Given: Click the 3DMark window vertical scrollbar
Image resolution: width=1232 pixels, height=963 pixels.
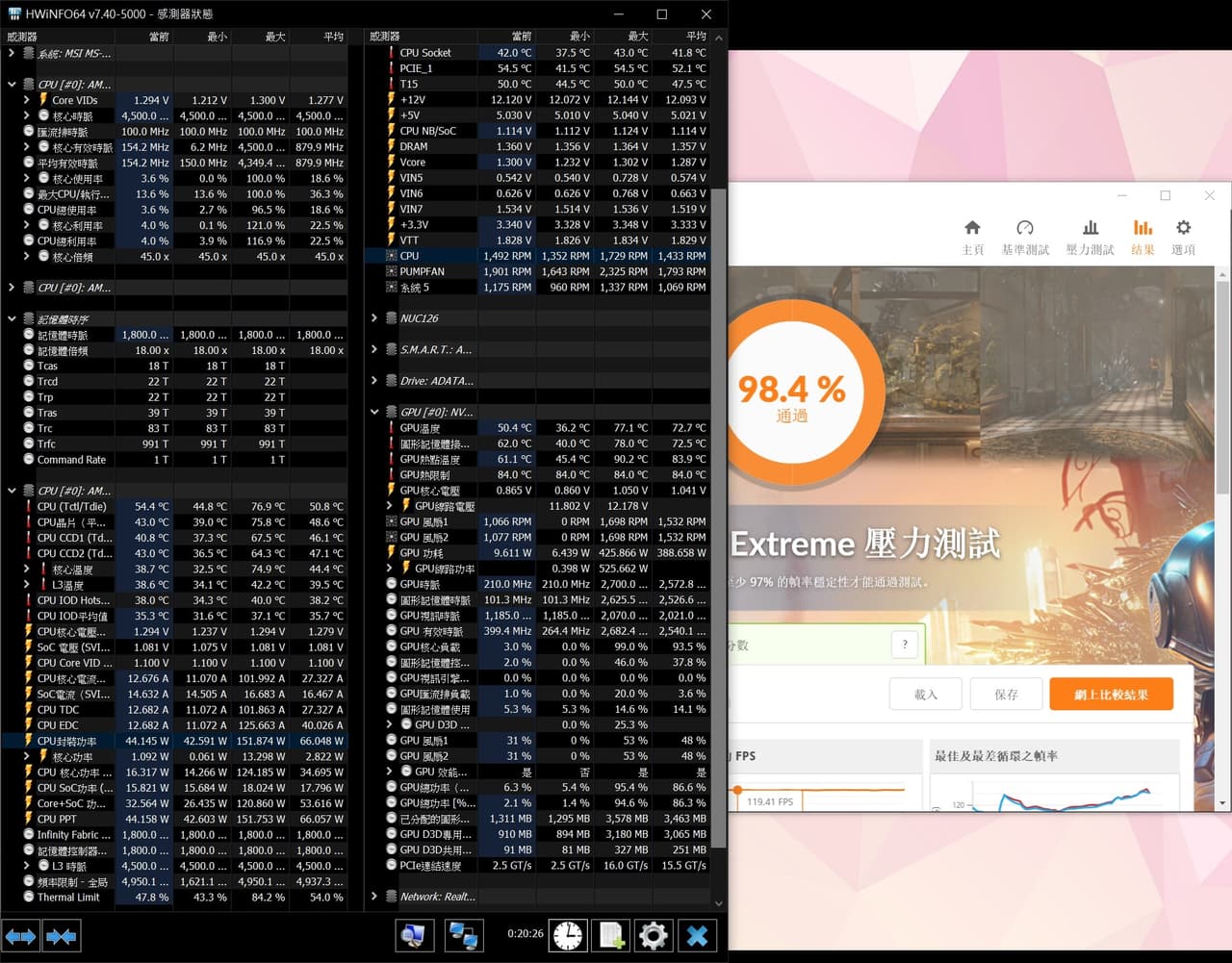Looking at the screenshot, I should (1223, 539).
